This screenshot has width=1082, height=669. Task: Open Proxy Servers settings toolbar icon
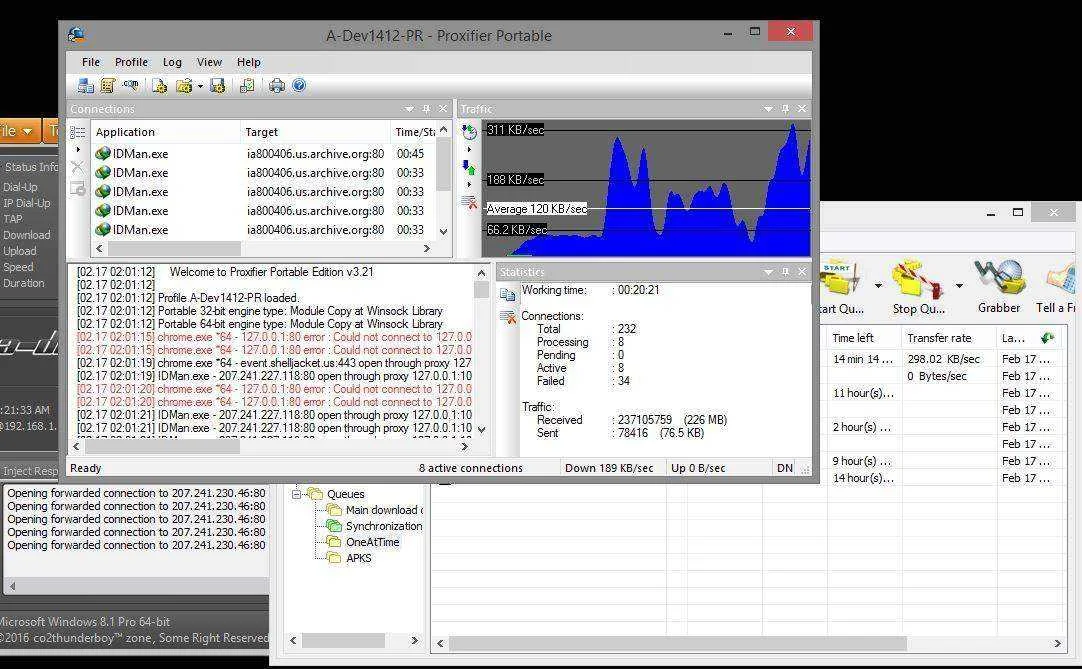pyautogui.click(x=86, y=86)
